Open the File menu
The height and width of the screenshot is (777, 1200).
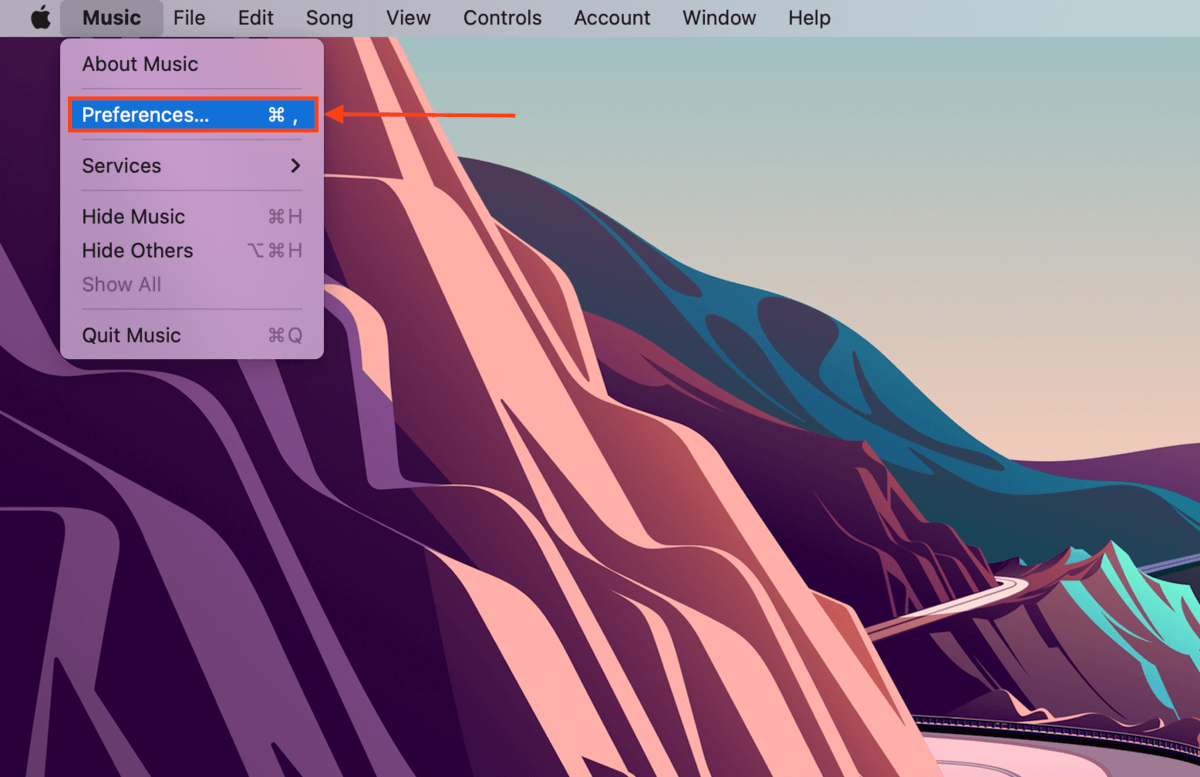189,18
